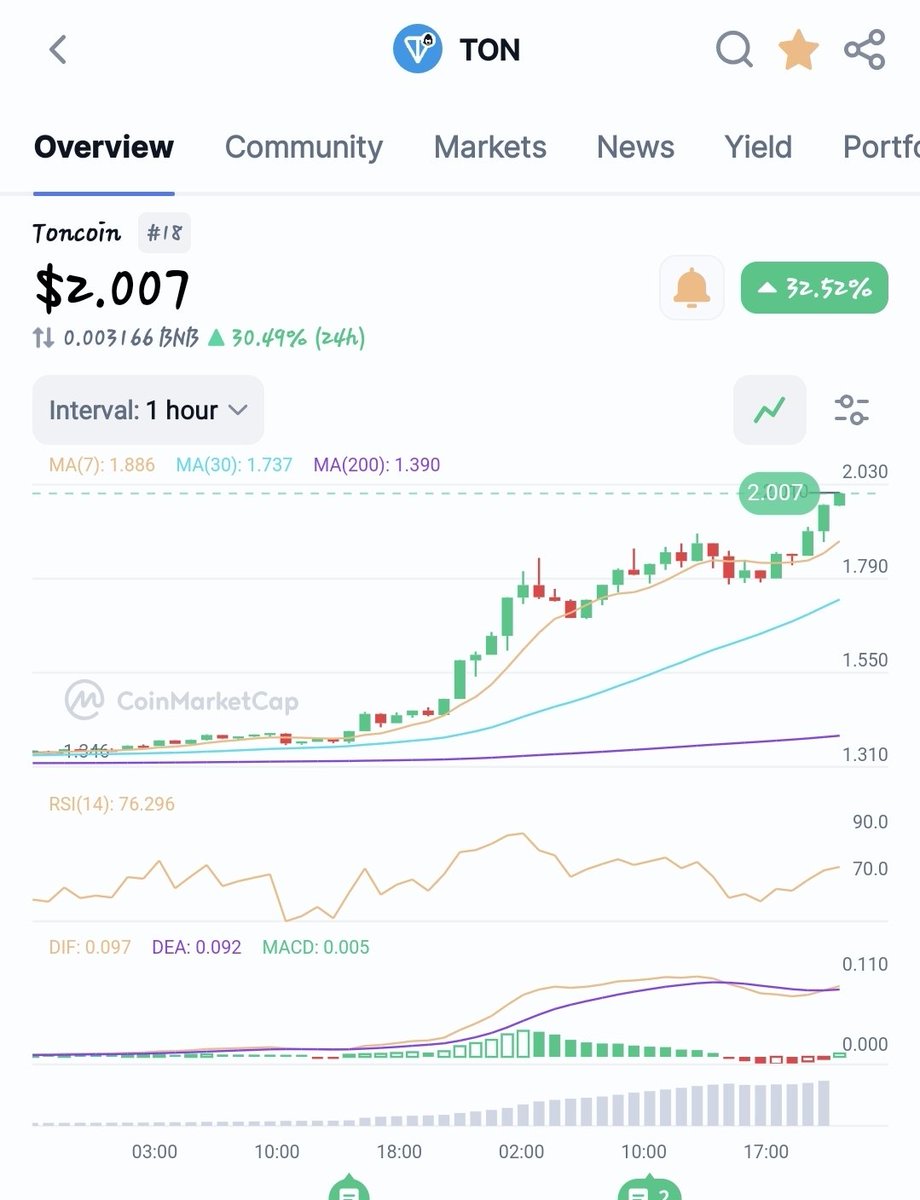The image size is (920, 1200).
Task: Switch to line chart view icon
Action: tap(770, 409)
